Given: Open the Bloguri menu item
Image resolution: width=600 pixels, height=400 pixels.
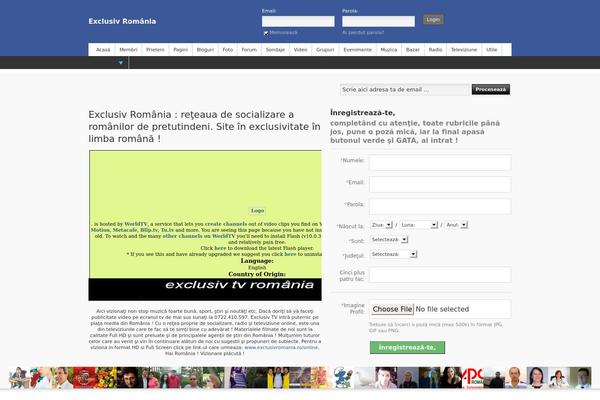Looking at the screenshot, I should (x=205, y=50).
